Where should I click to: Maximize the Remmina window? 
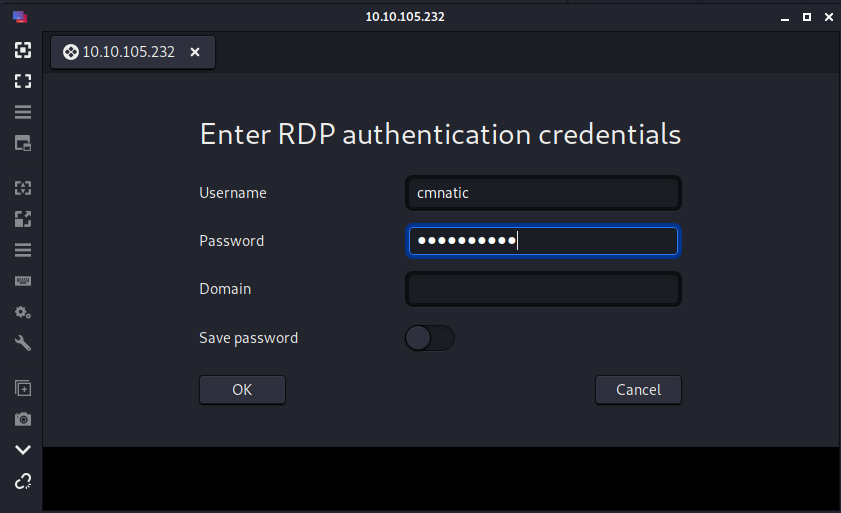click(807, 17)
